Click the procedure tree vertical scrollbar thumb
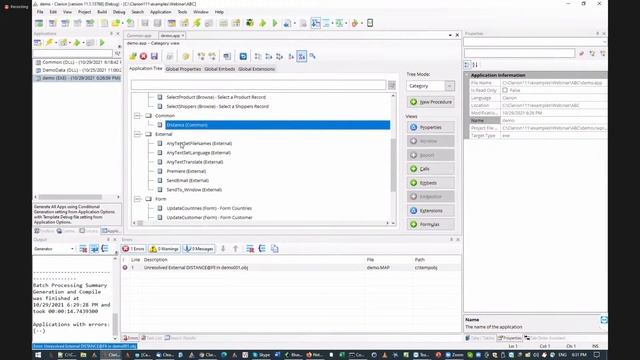640x360 pixels. 393,165
